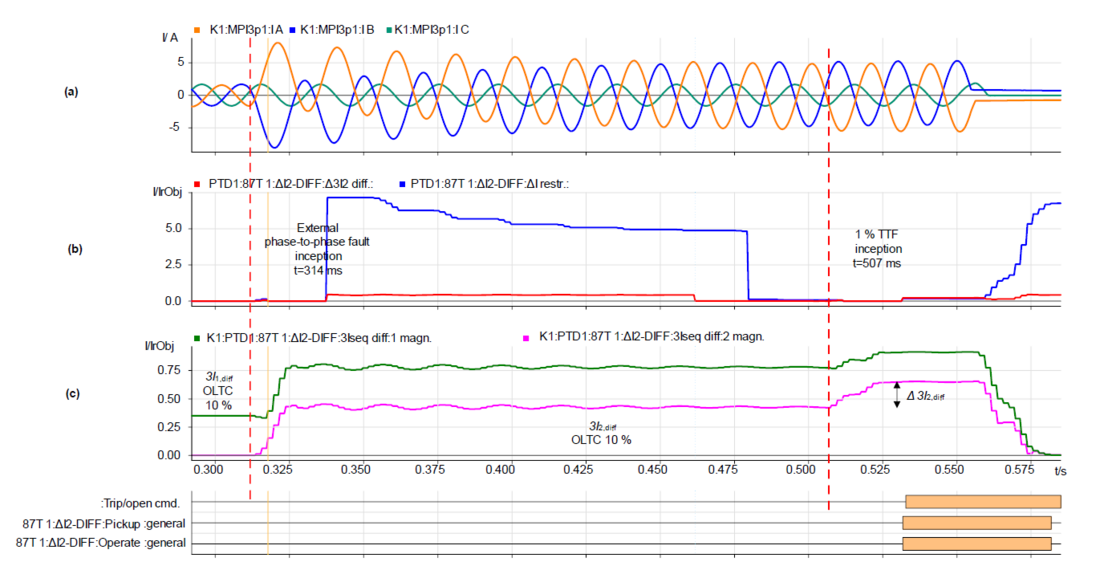Click the (a) panel label

(x=71, y=92)
